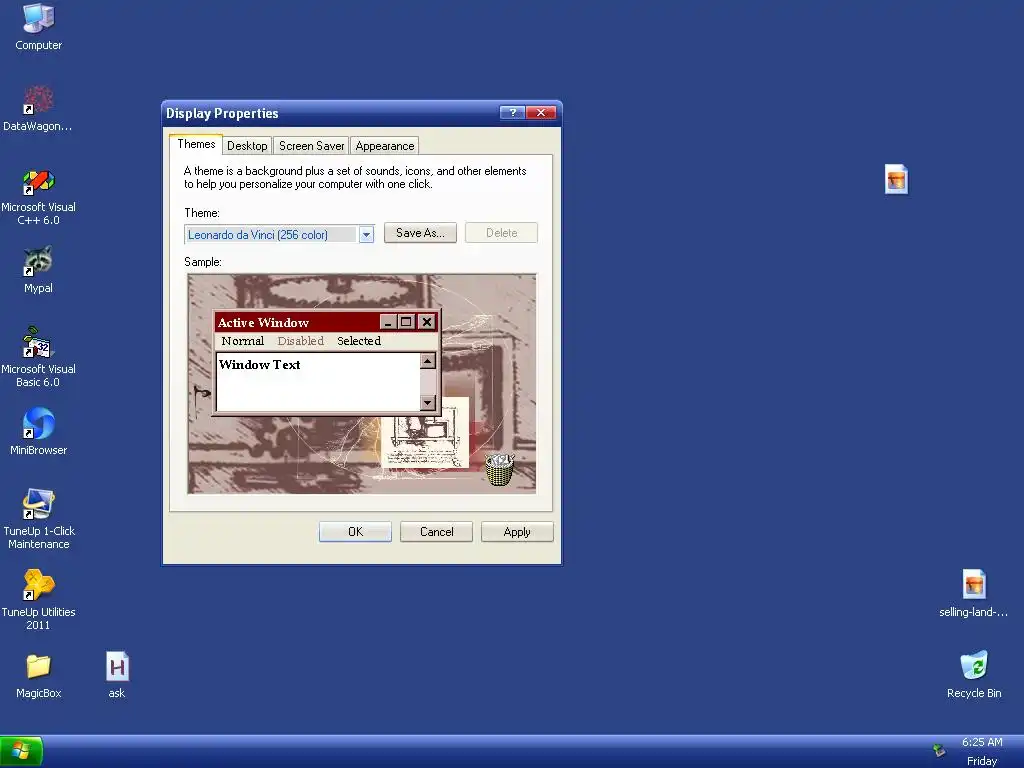Switch to the Appearance tab

pyautogui.click(x=385, y=146)
